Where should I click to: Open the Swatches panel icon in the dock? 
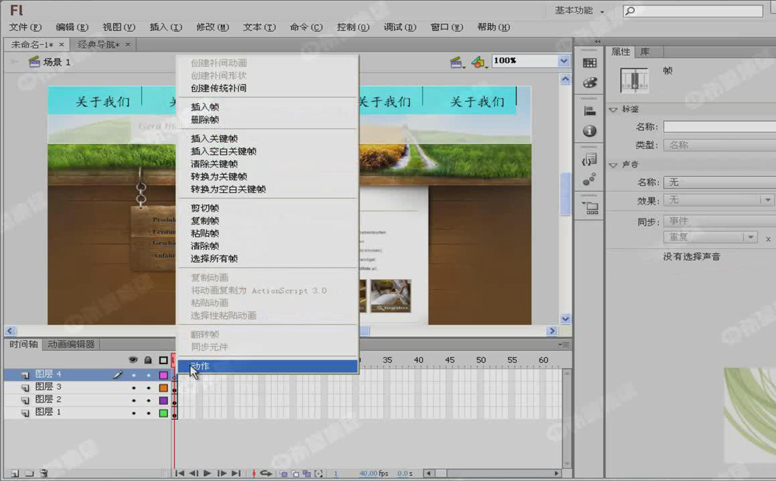pos(590,63)
